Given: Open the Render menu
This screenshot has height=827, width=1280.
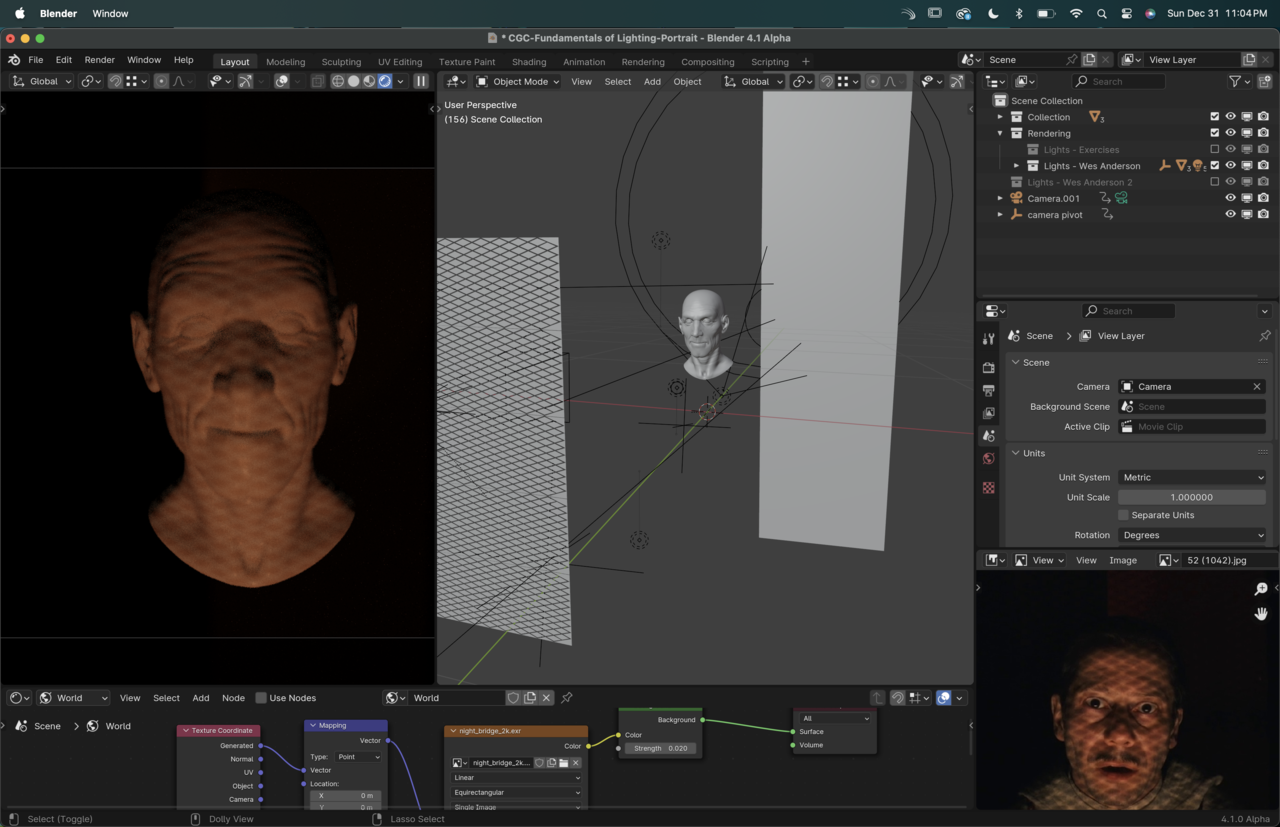Looking at the screenshot, I should point(99,60).
